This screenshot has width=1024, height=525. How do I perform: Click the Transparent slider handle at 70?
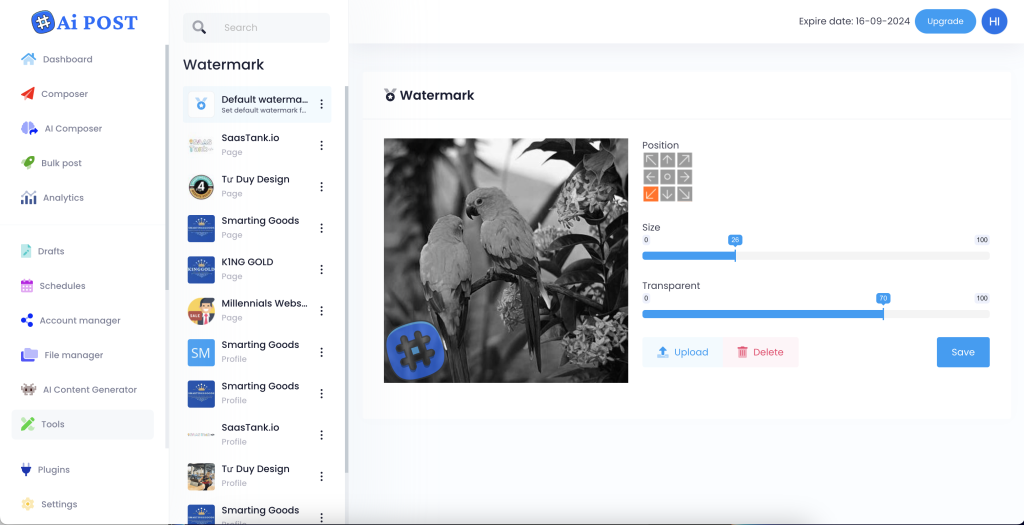click(883, 313)
